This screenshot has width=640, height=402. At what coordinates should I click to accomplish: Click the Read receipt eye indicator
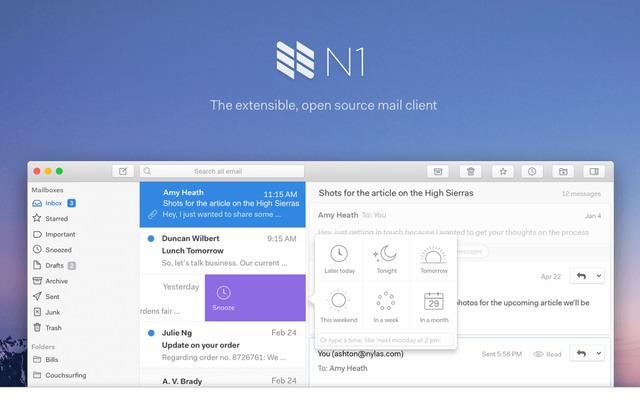tap(547, 354)
